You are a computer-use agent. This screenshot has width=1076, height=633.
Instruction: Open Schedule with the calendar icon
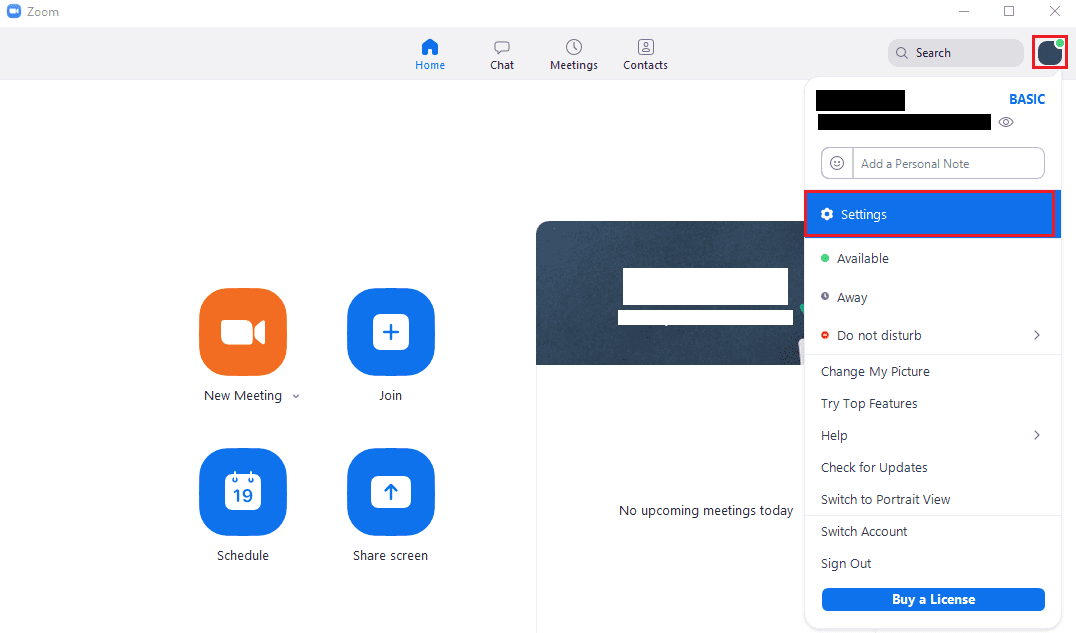(243, 492)
